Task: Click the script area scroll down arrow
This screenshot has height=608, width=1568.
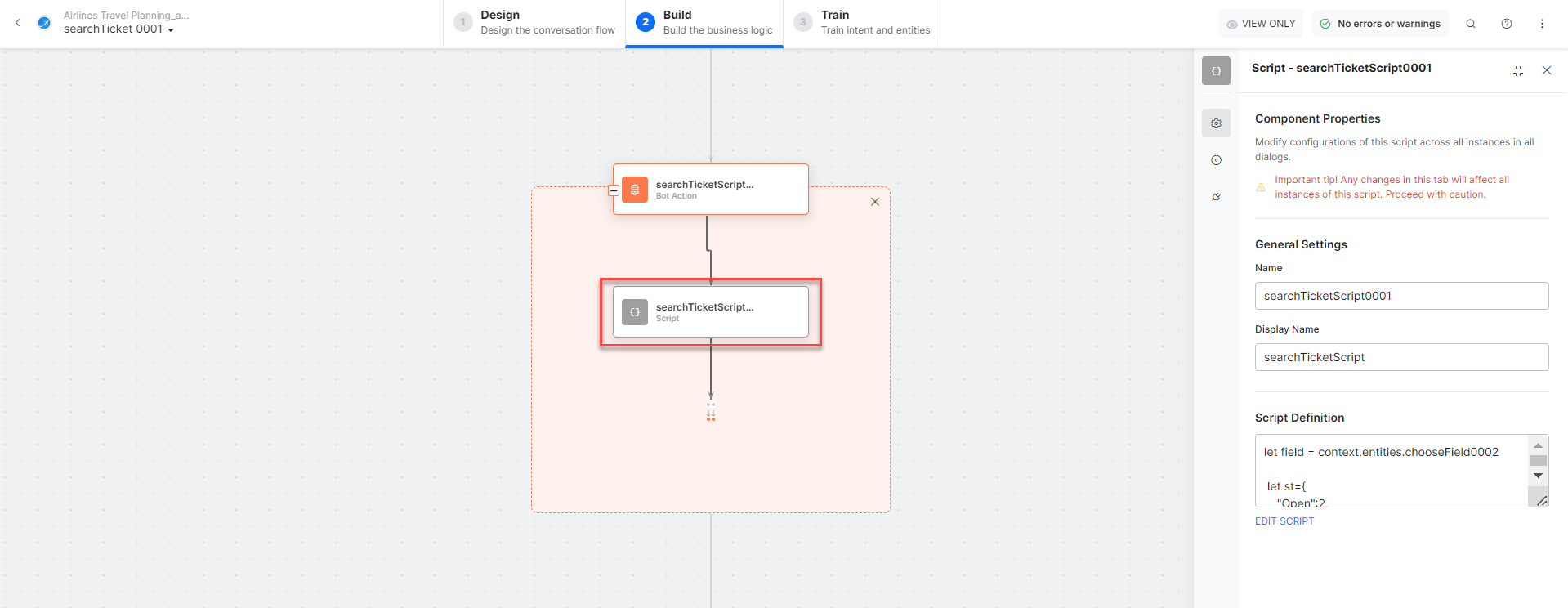Action: (x=1538, y=476)
